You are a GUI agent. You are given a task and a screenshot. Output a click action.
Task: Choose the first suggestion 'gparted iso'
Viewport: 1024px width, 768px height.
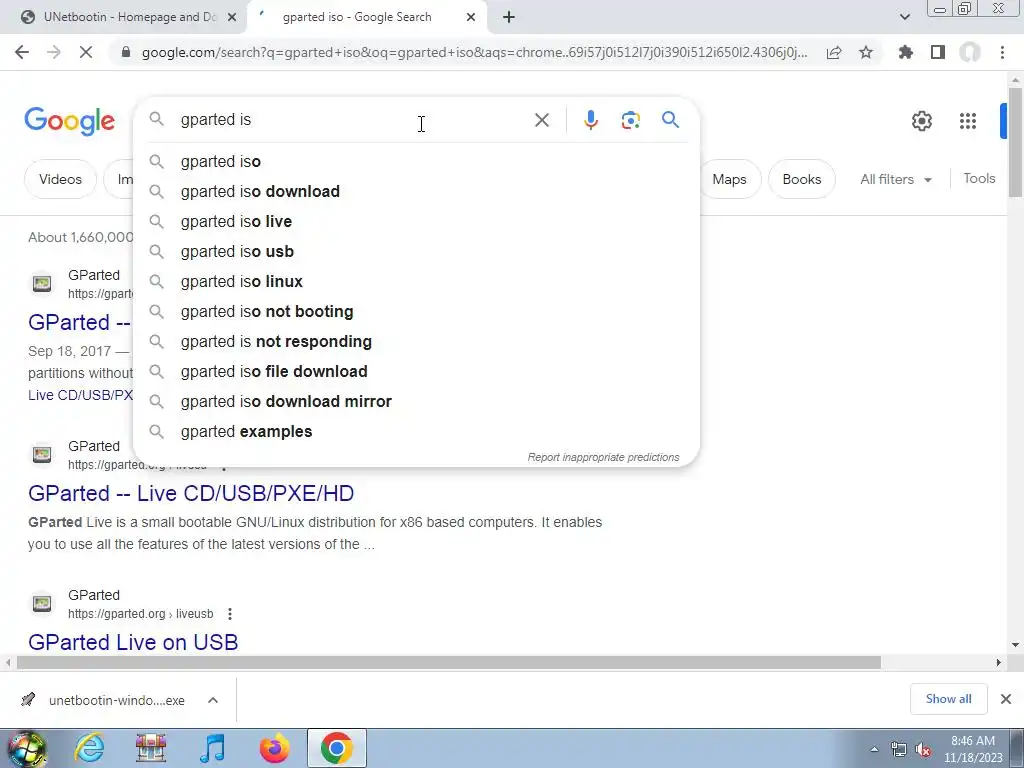click(x=416, y=161)
